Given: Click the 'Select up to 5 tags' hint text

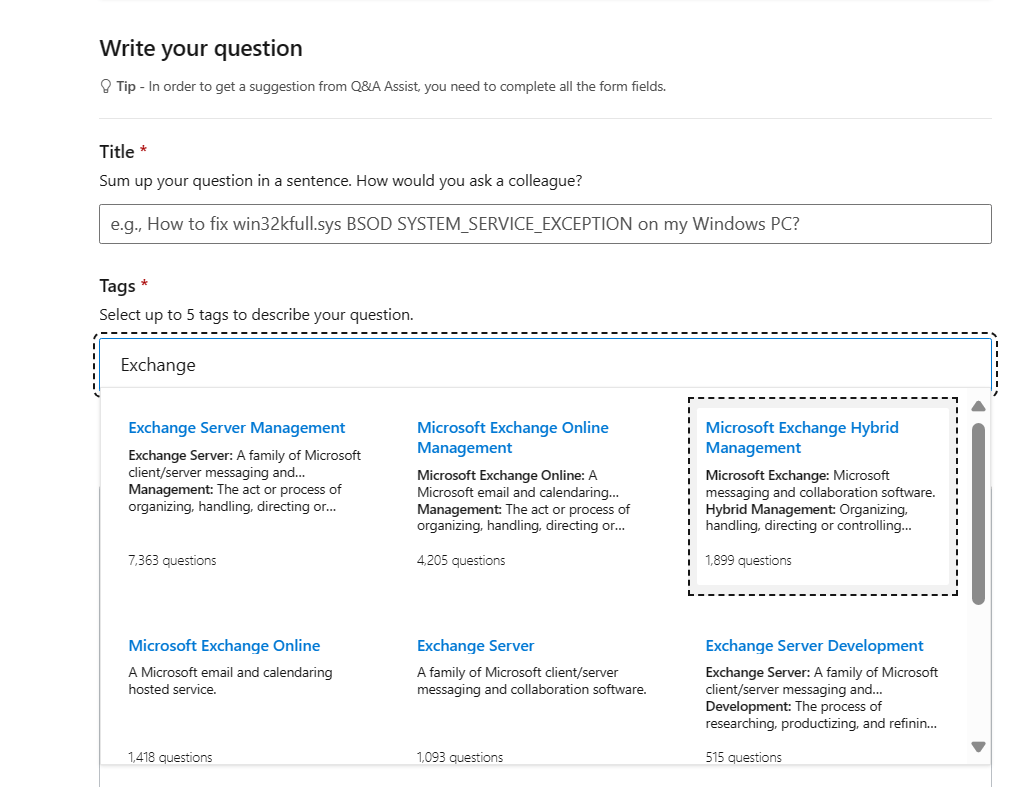Looking at the screenshot, I should tap(256, 315).
